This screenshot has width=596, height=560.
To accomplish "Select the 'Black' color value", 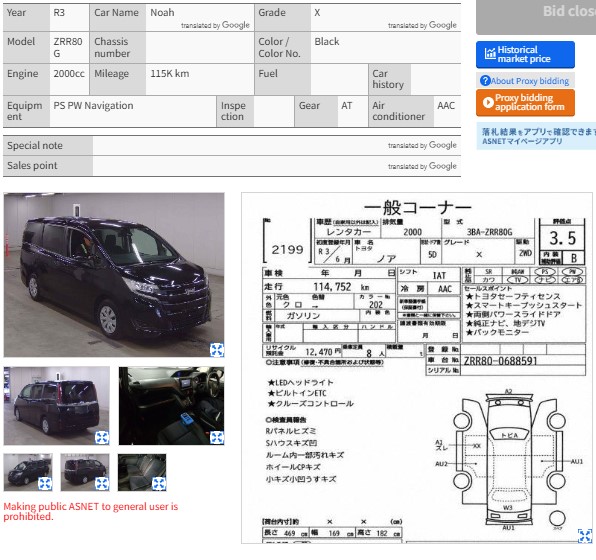I will click(327, 41).
